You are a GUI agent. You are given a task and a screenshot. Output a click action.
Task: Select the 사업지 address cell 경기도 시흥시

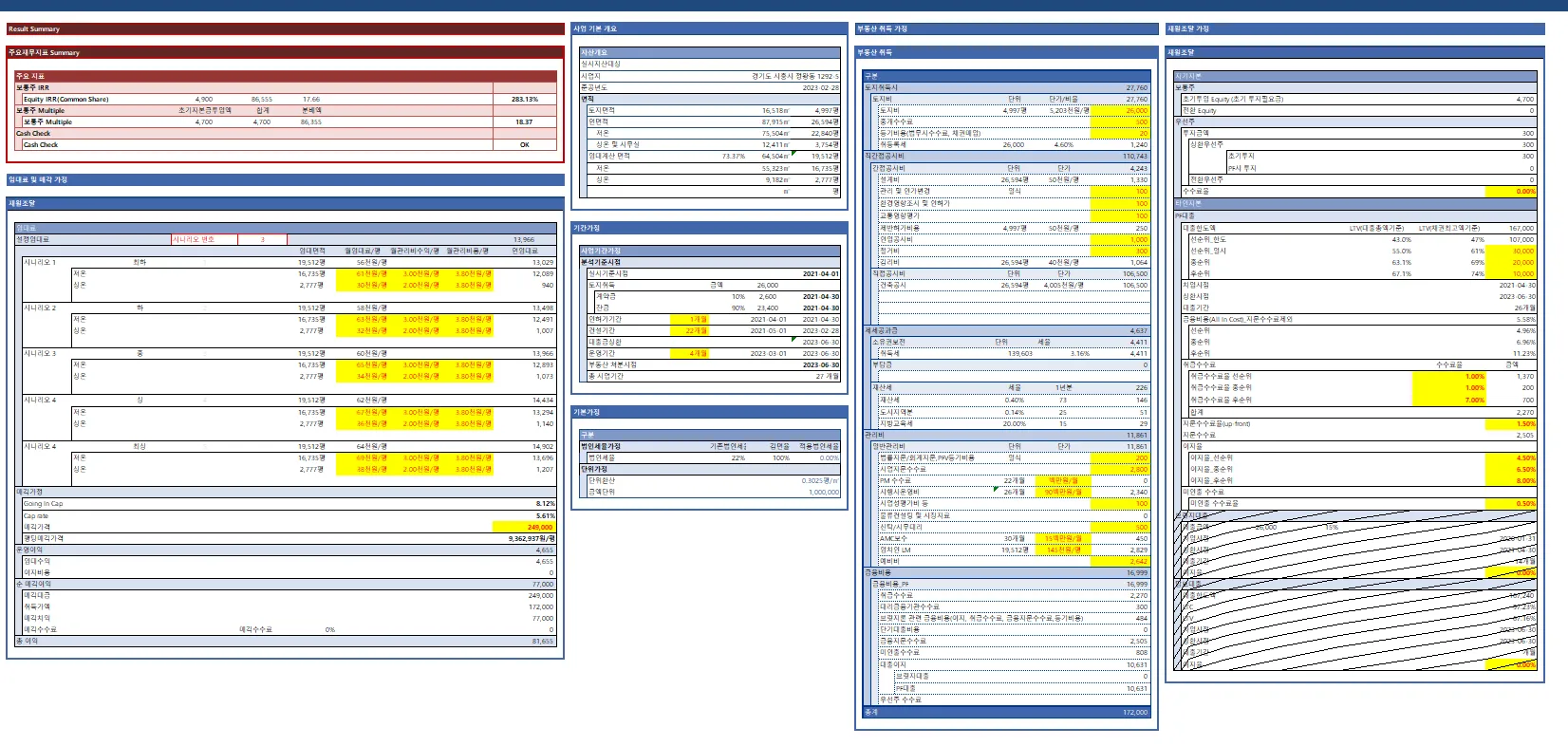(793, 76)
